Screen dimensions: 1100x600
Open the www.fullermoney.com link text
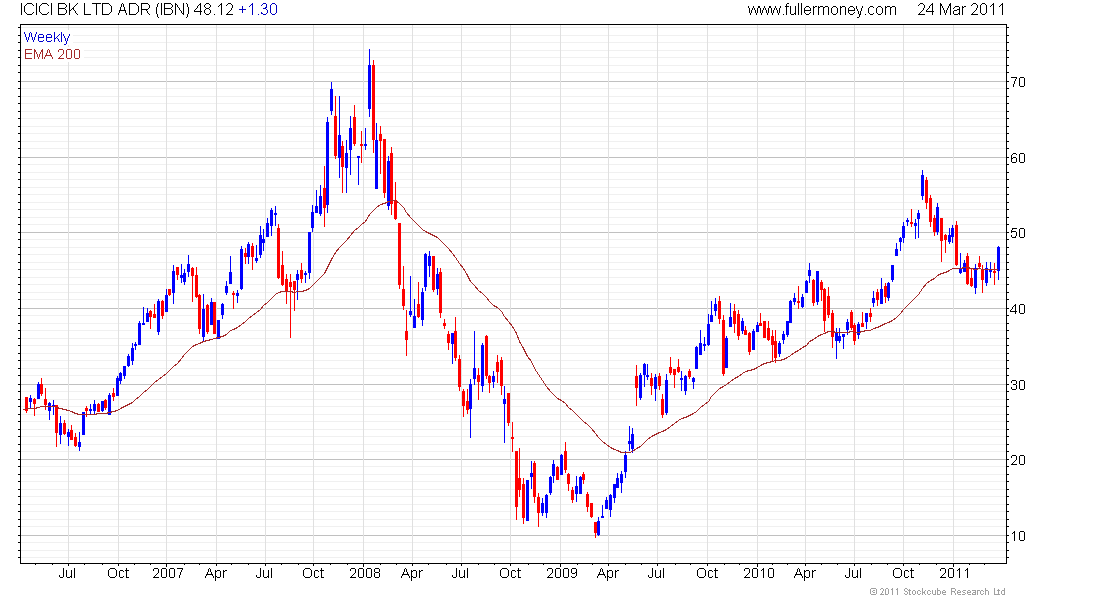click(x=821, y=10)
